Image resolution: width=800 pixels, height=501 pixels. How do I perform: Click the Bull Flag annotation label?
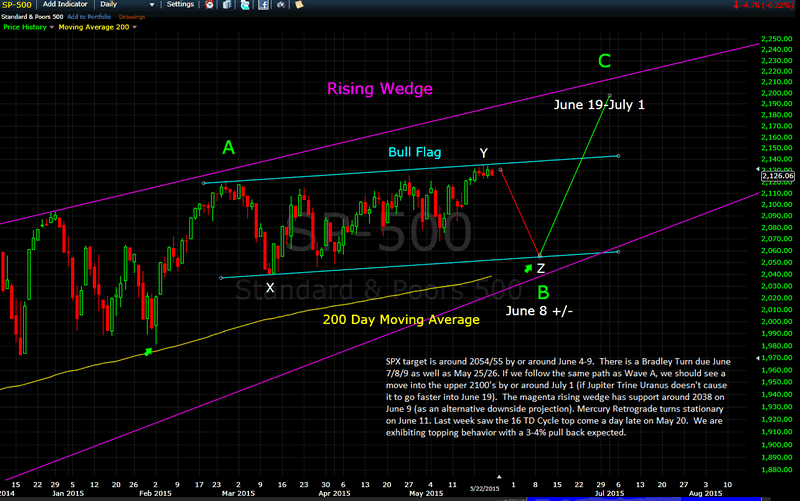[415, 152]
